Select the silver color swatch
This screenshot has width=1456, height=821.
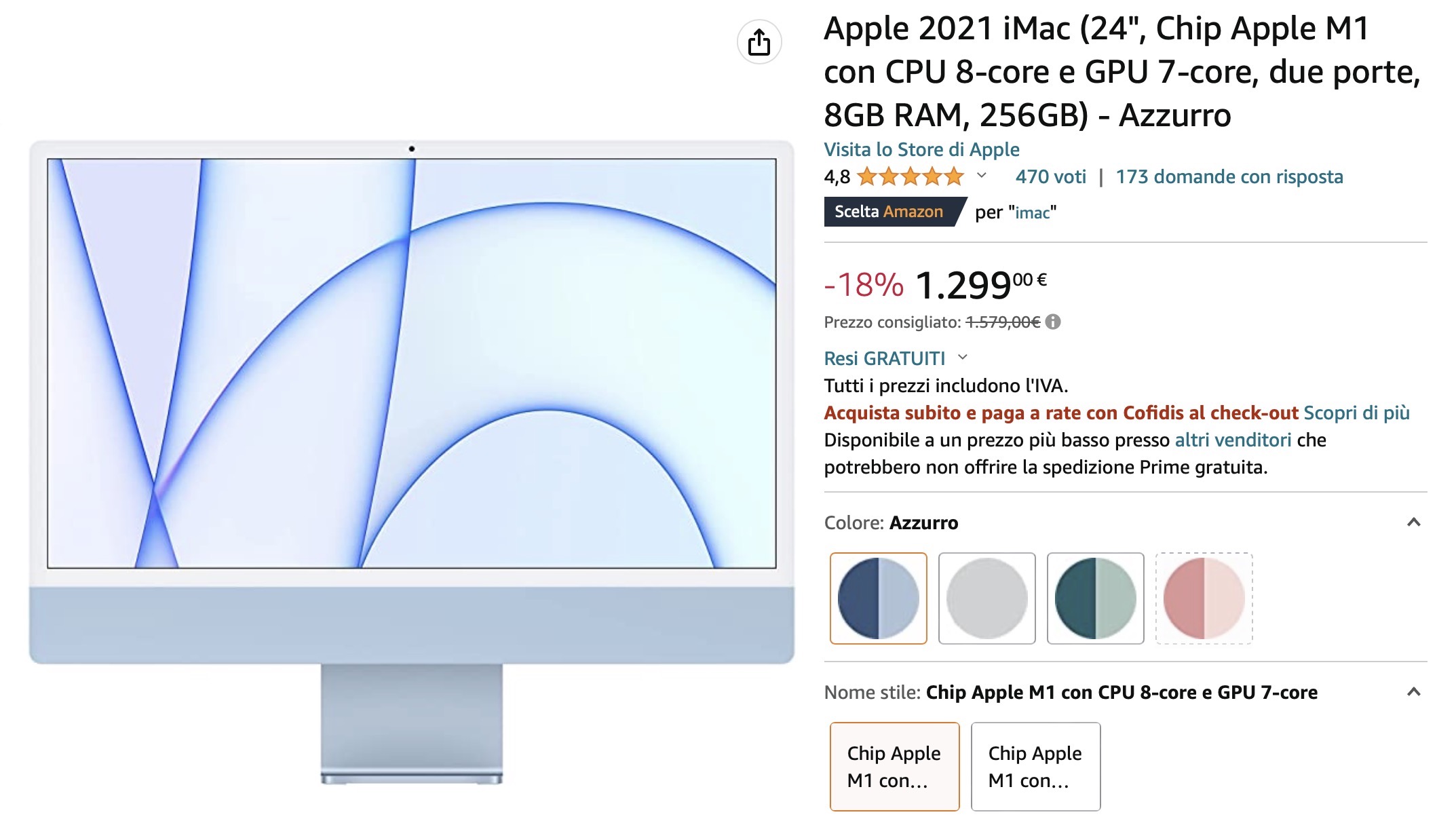pos(987,598)
